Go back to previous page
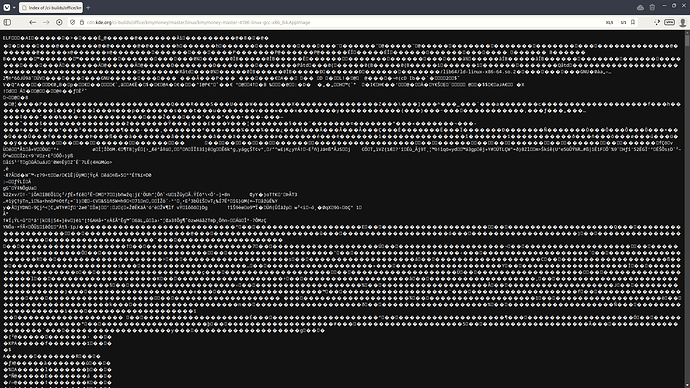Screen dimensions: 690x388 33,22
